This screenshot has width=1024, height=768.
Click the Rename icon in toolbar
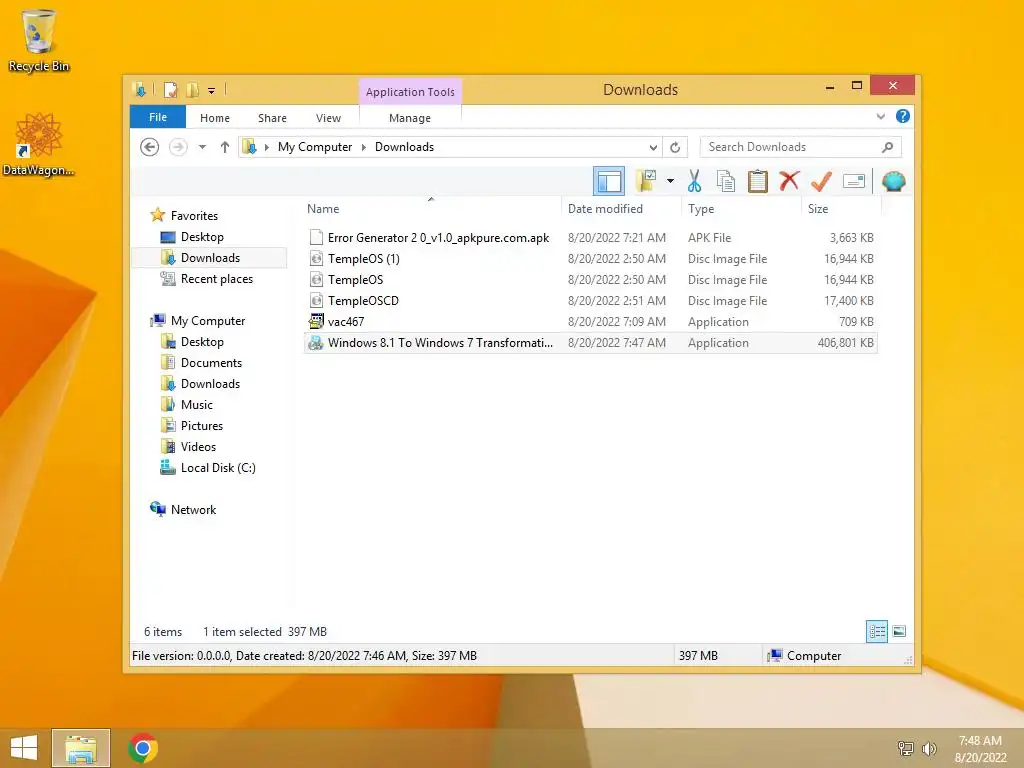[x=854, y=181]
